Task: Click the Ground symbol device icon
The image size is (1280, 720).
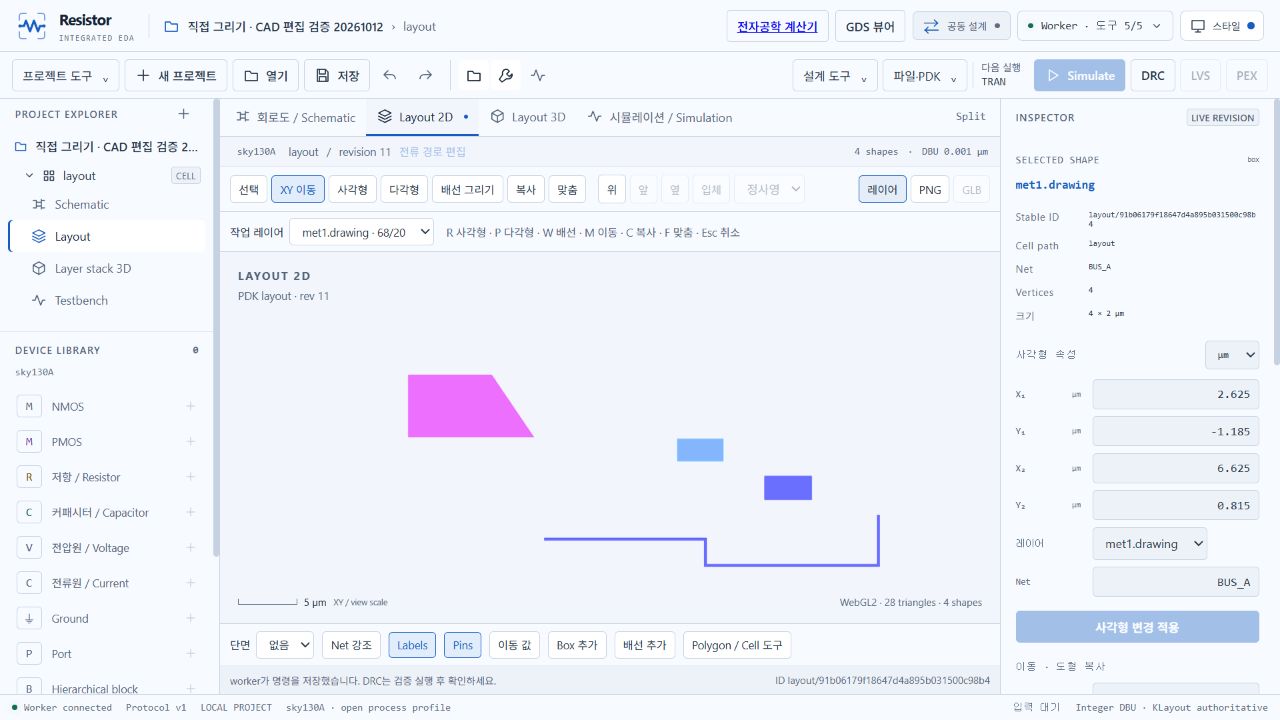Action: pyautogui.click(x=29, y=618)
